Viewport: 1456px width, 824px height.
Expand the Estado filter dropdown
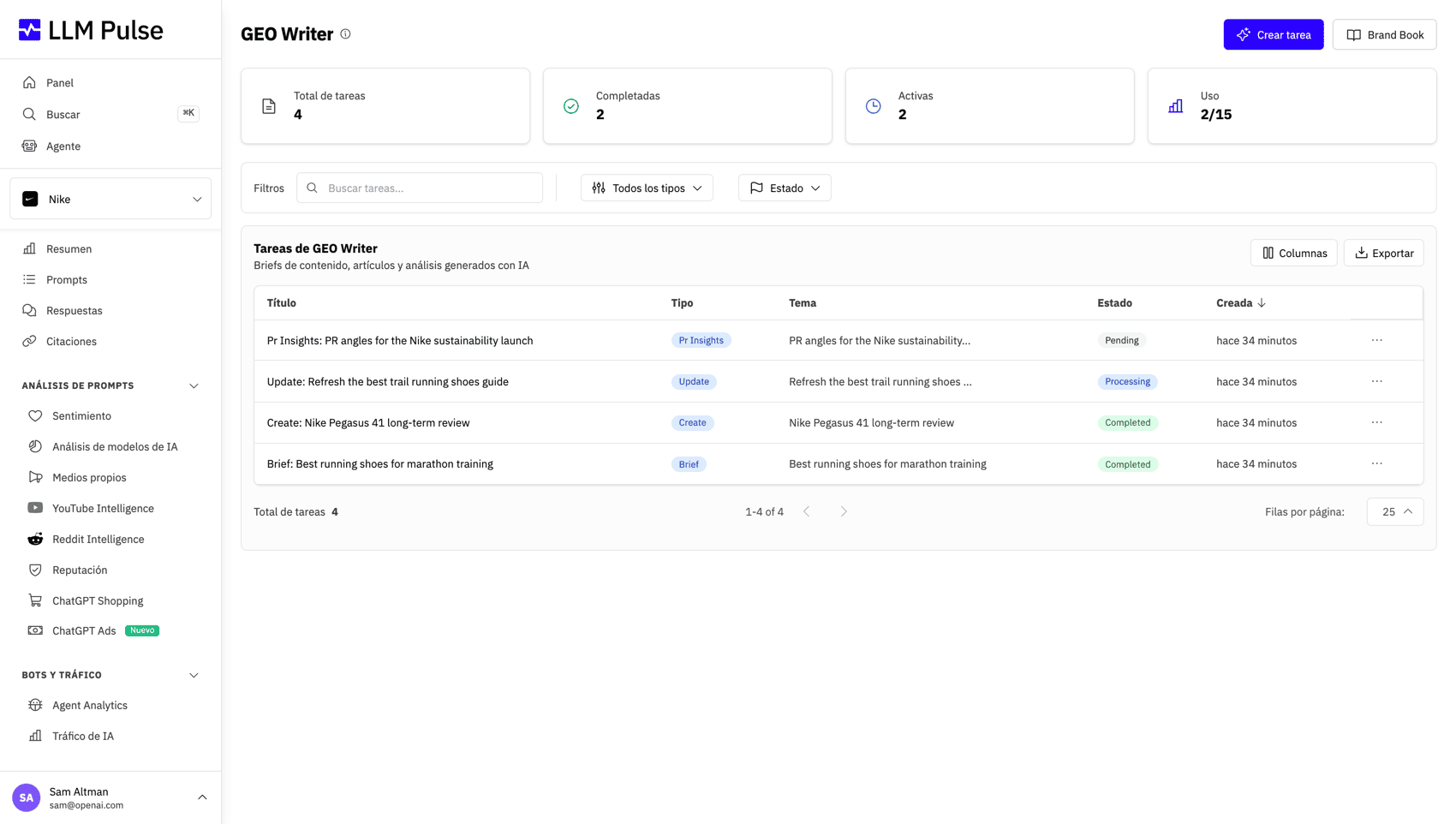pos(785,188)
